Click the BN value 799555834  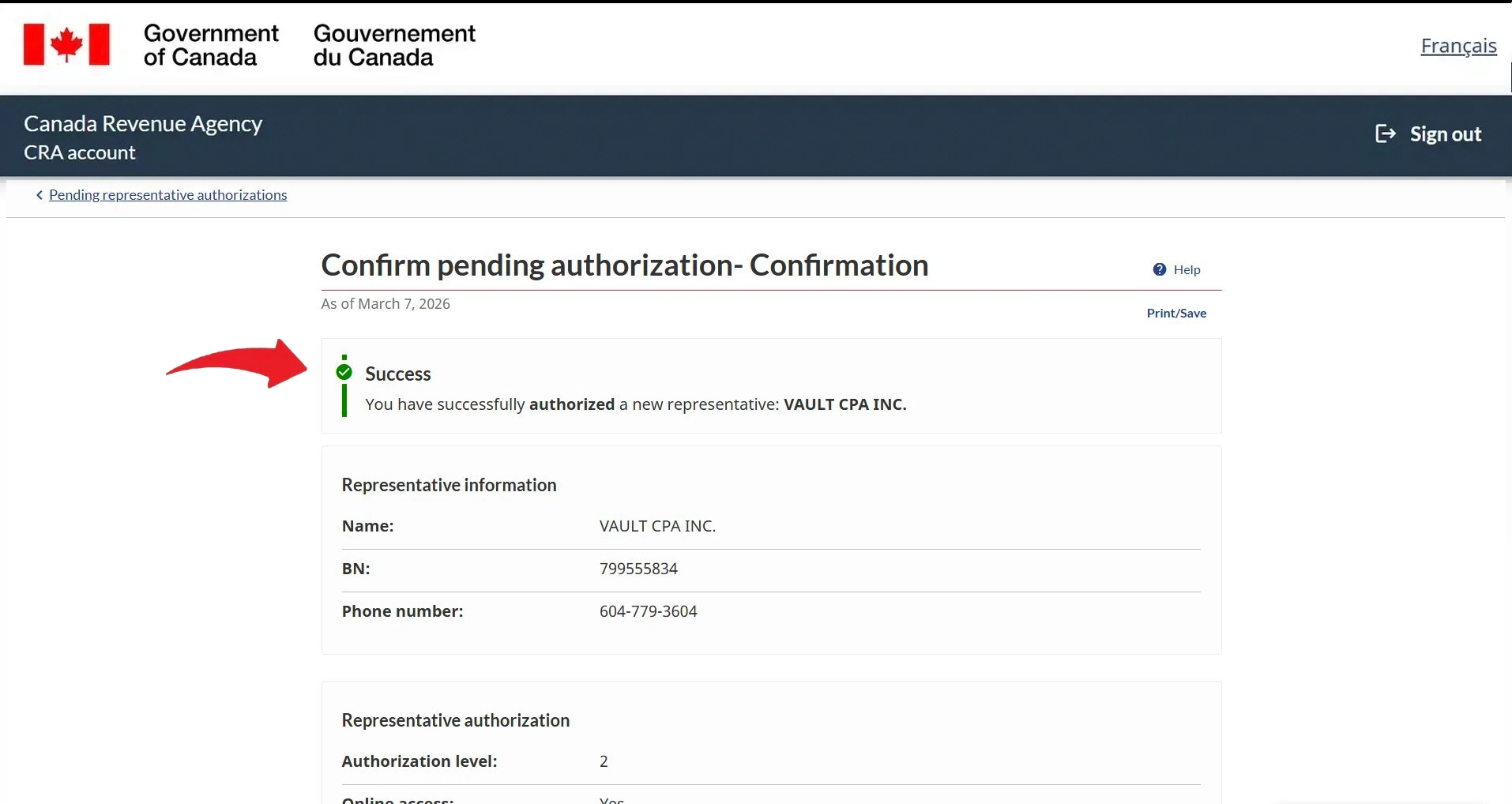638,569
